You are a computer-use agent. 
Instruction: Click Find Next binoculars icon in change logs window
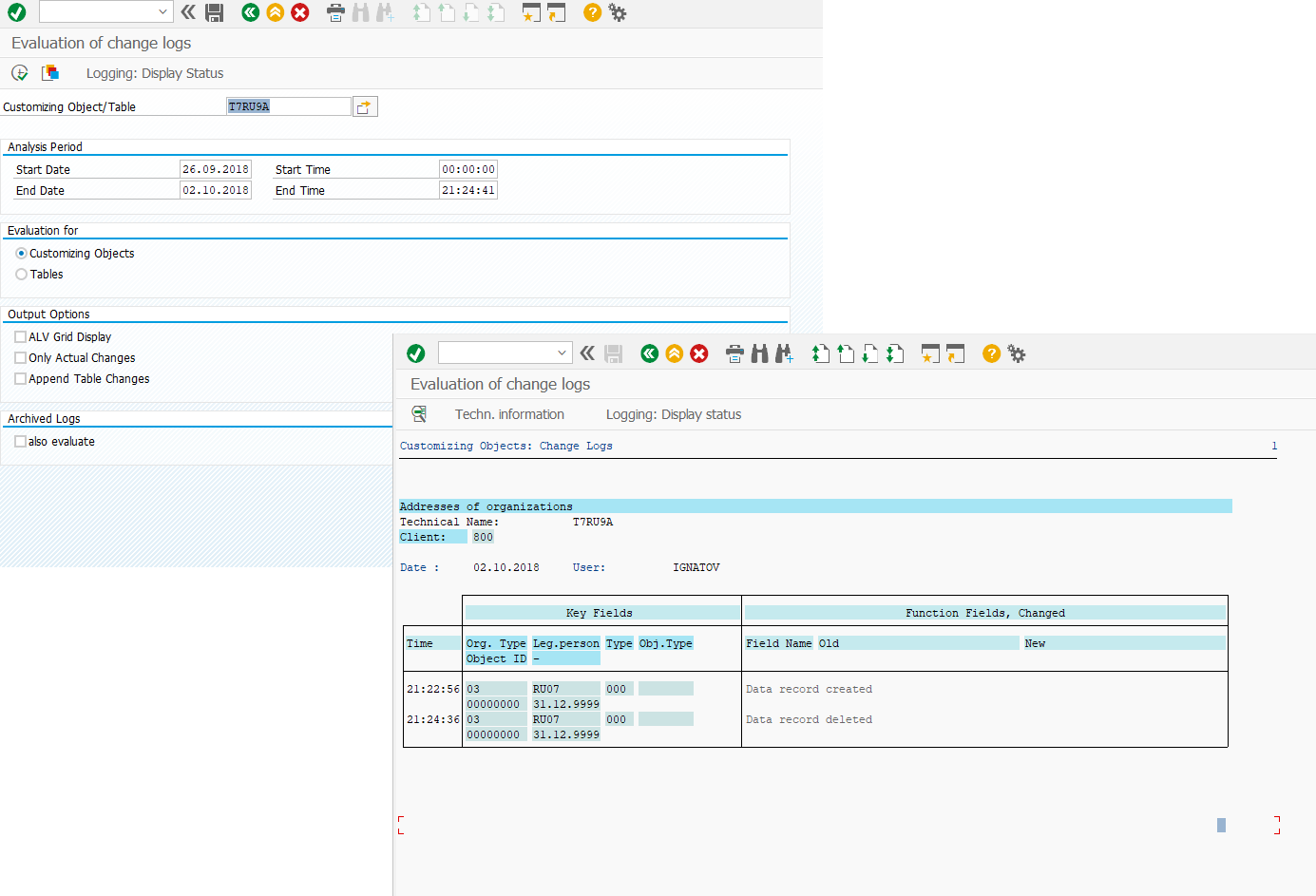(784, 353)
